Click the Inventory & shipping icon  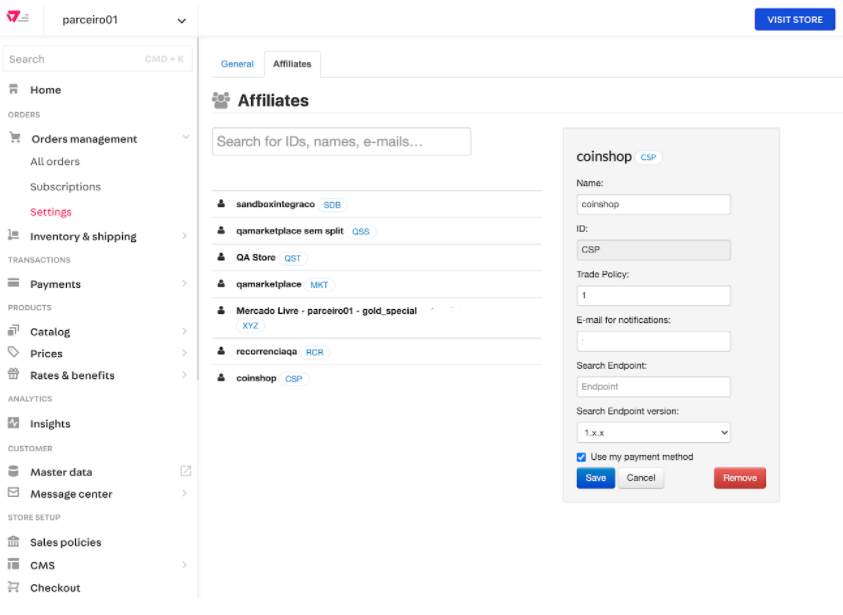(14, 236)
